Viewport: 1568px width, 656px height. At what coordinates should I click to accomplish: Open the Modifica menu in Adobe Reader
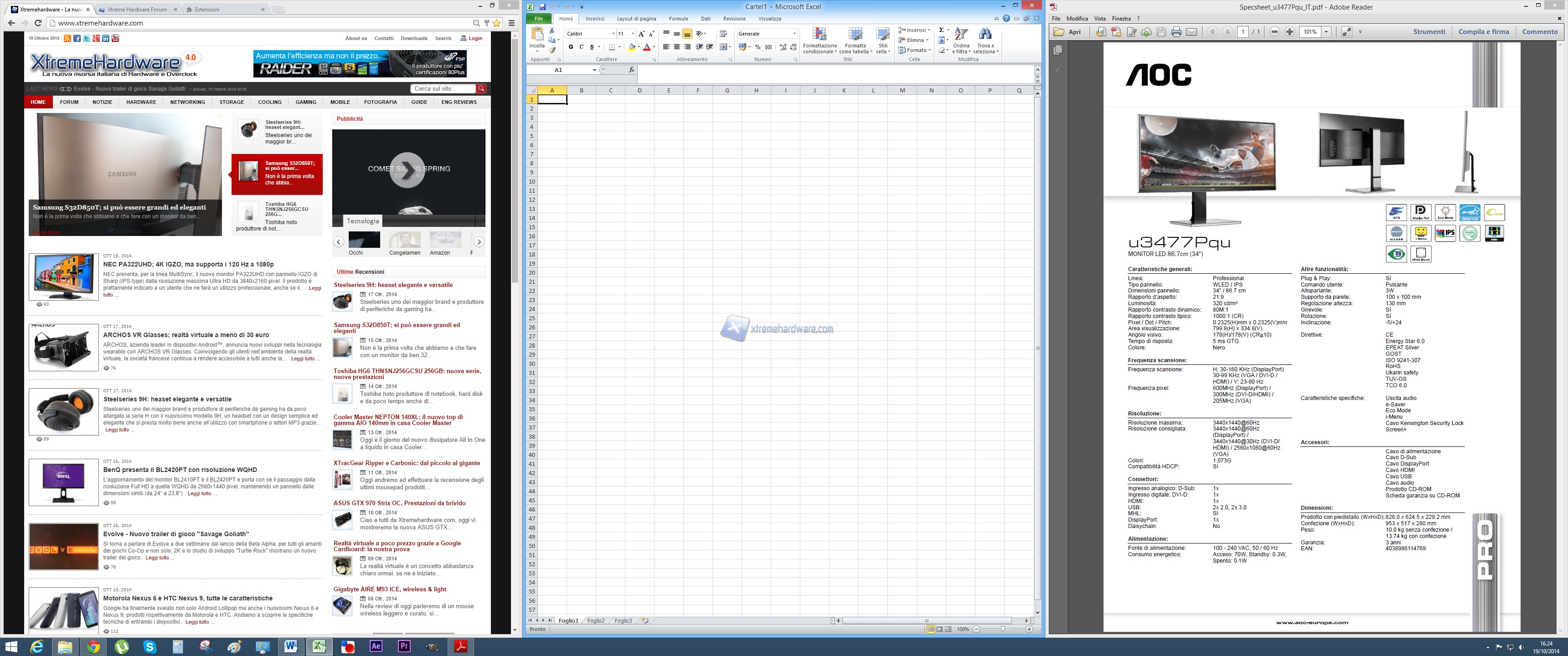(x=1078, y=18)
